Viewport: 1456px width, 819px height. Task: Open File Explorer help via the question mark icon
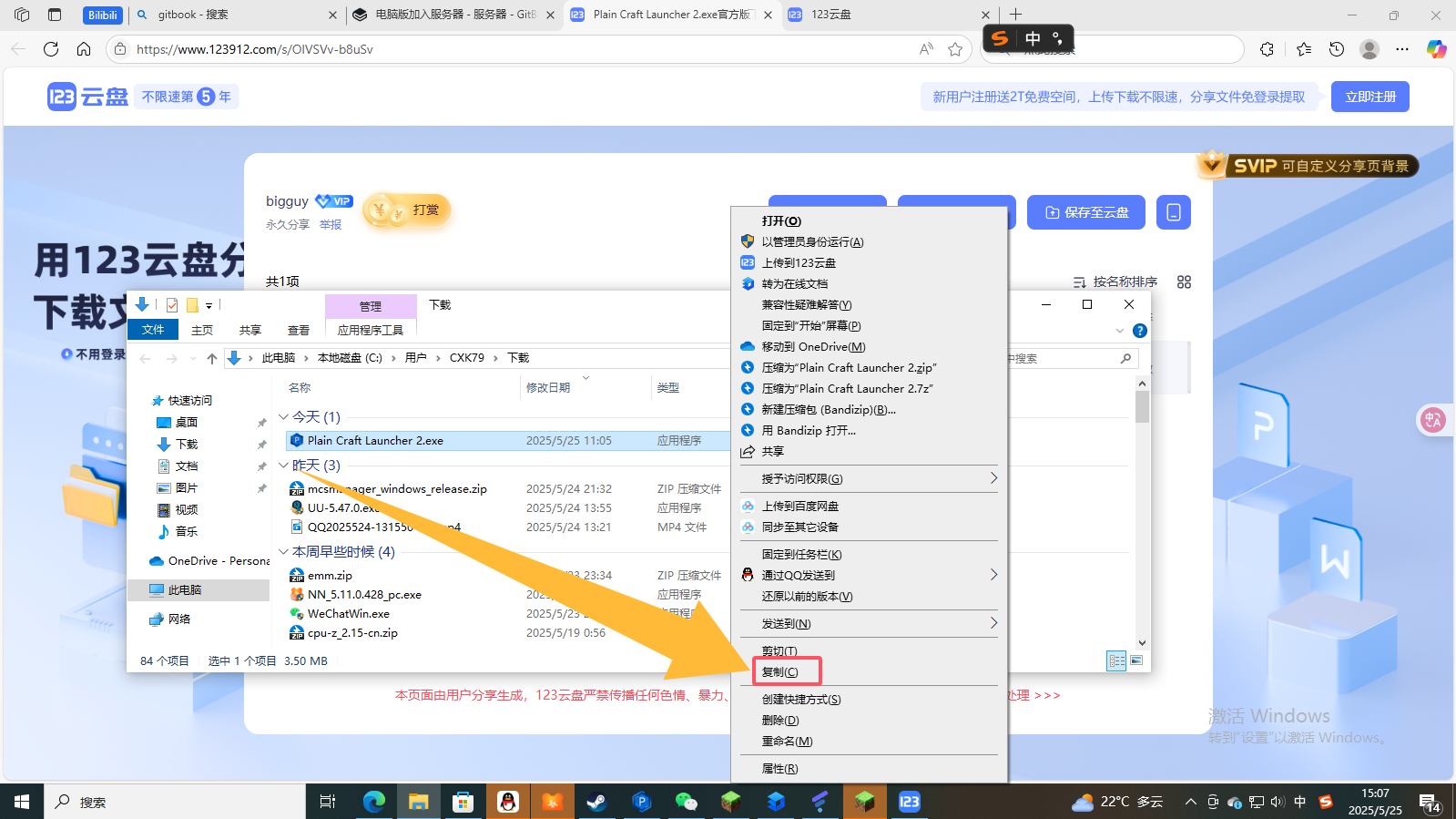1139,331
